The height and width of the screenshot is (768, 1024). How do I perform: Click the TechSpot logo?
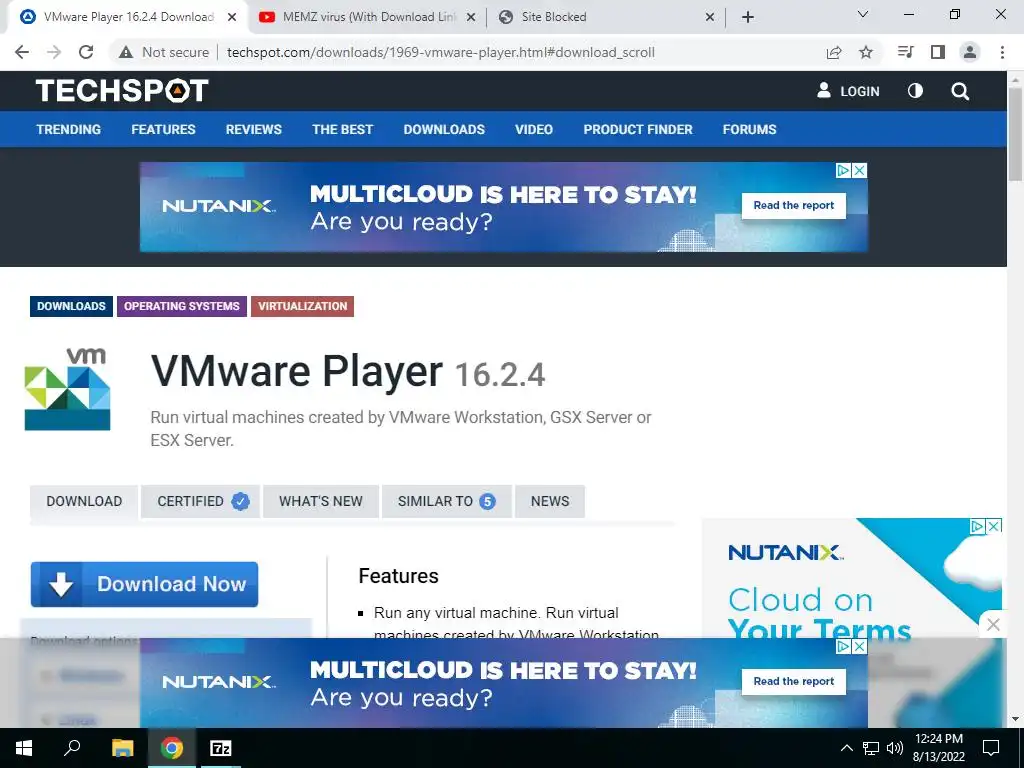pyautogui.click(x=122, y=91)
